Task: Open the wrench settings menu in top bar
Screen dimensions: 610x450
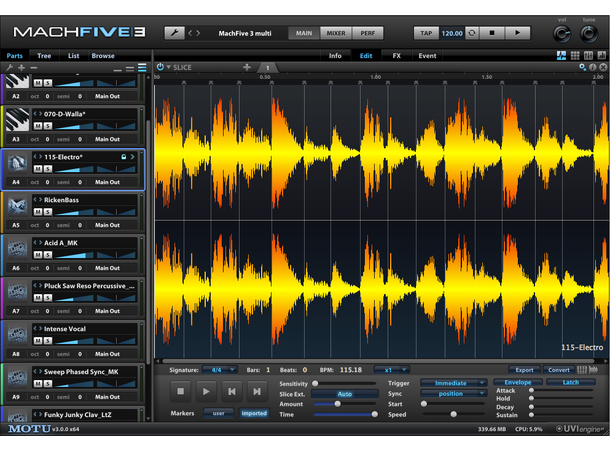Action: coord(174,33)
